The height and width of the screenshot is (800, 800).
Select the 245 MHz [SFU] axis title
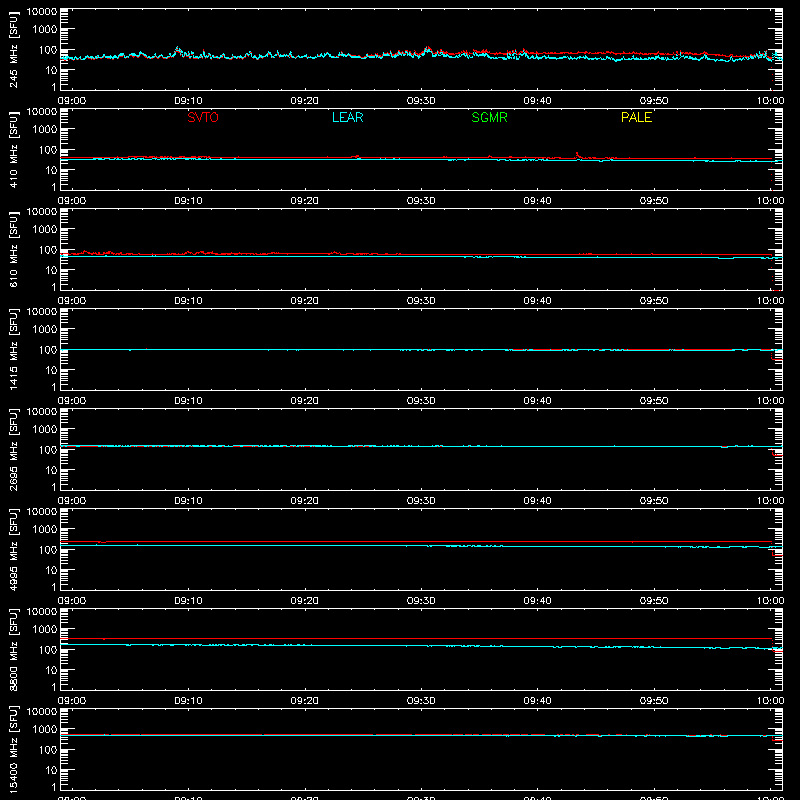pyautogui.click(x=13, y=49)
